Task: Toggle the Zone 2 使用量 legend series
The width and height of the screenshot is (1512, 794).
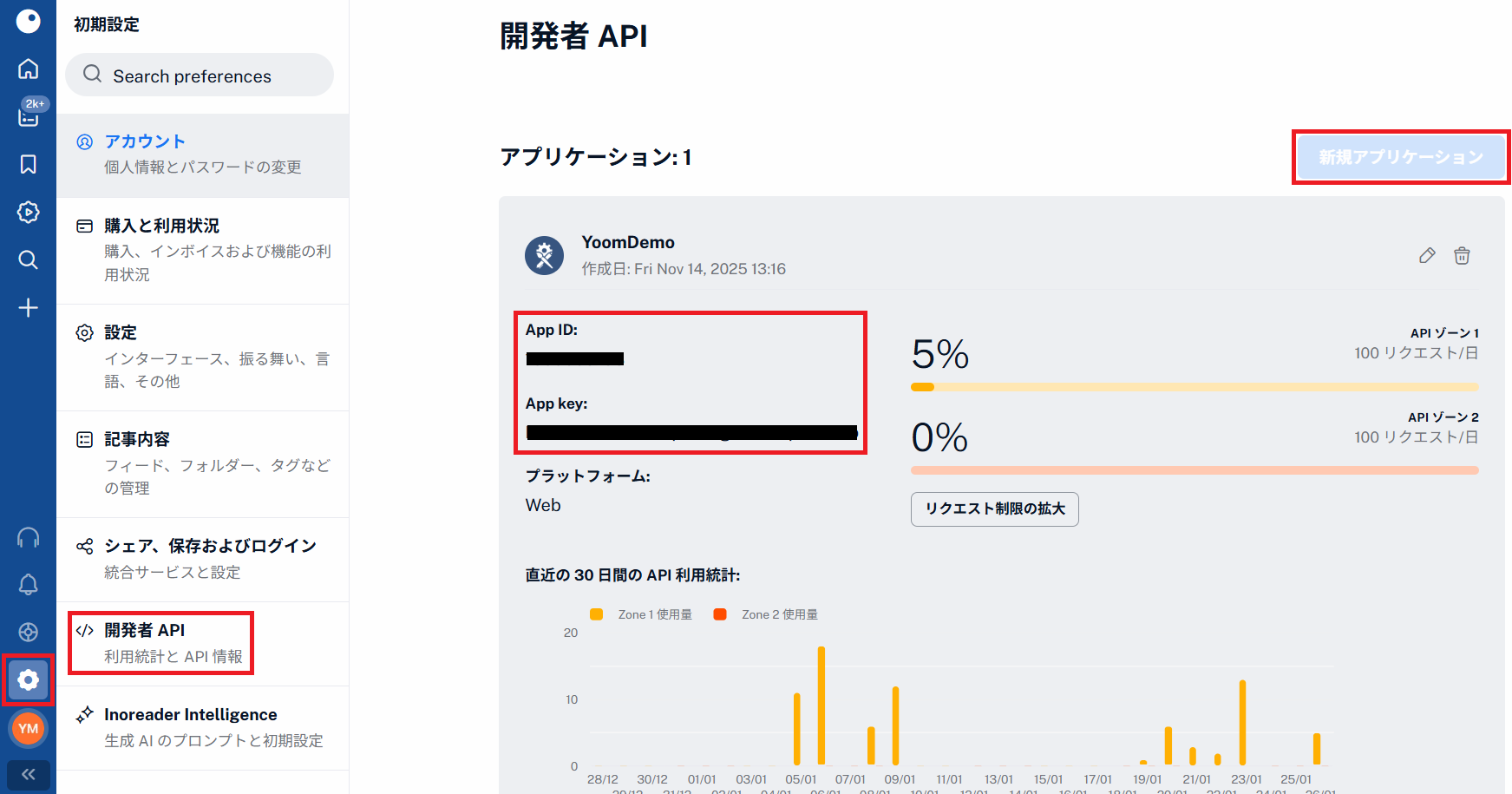Action: click(767, 614)
